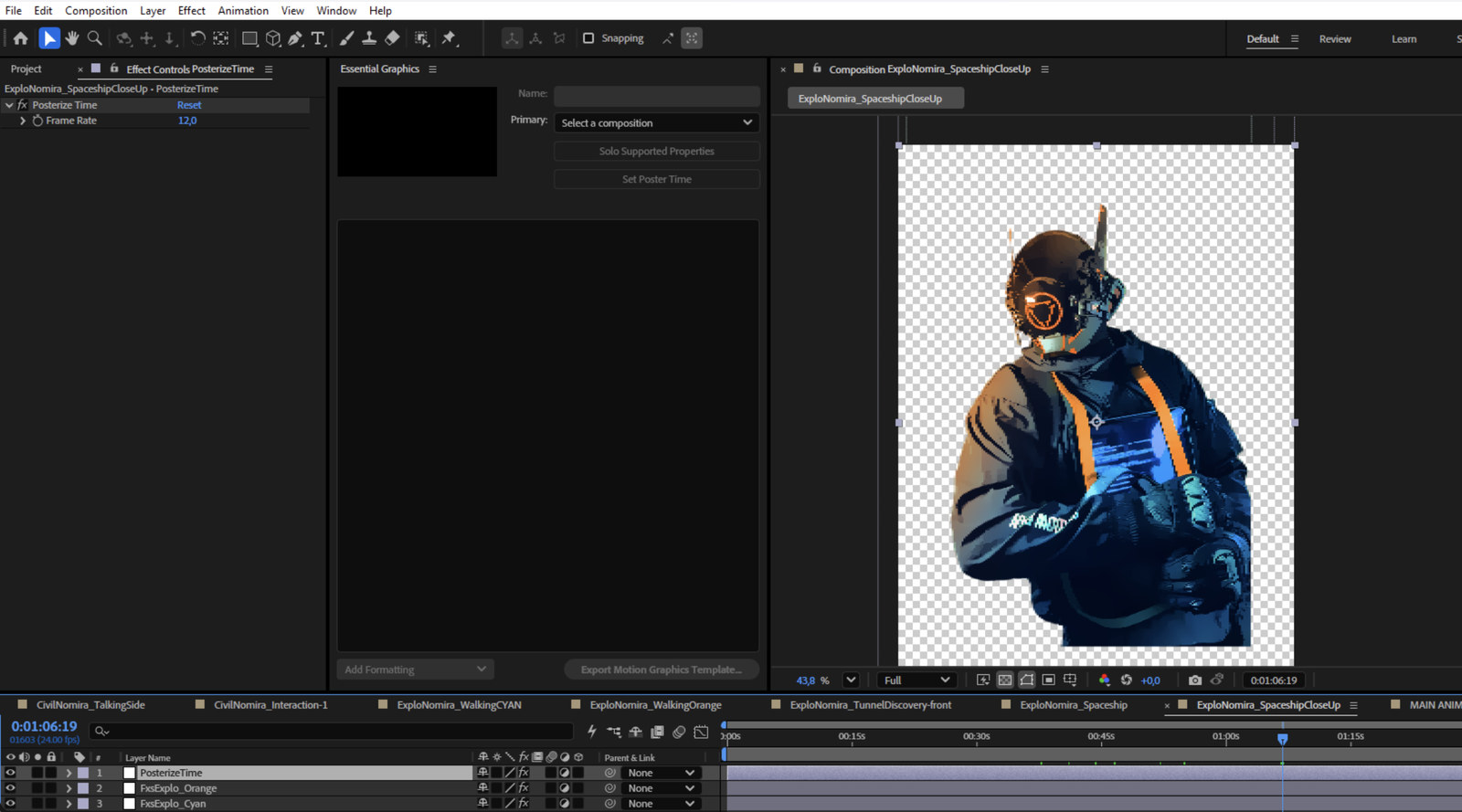1462x812 pixels.
Task: Click the Local Axis mode icon
Action: click(512, 38)
